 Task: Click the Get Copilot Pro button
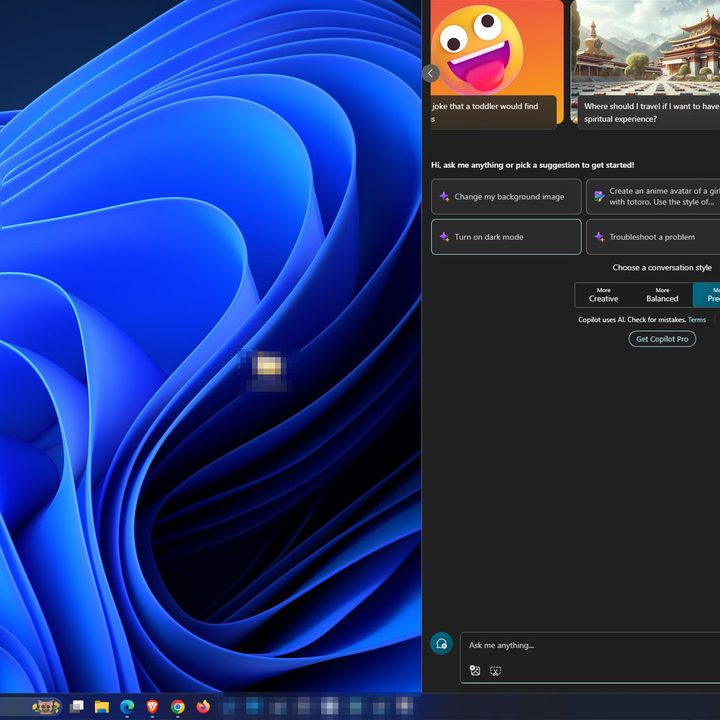pos(662,339)
